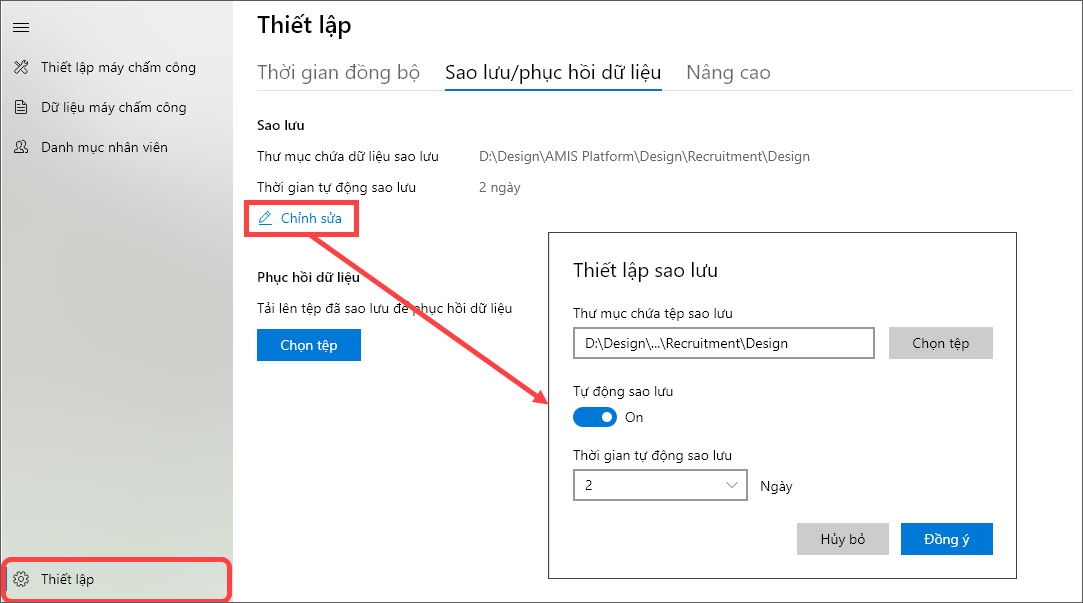Click the backup folder path input field
This screenshot has height=603, width=1083.
pyautogui.click(x=724, y=343)
